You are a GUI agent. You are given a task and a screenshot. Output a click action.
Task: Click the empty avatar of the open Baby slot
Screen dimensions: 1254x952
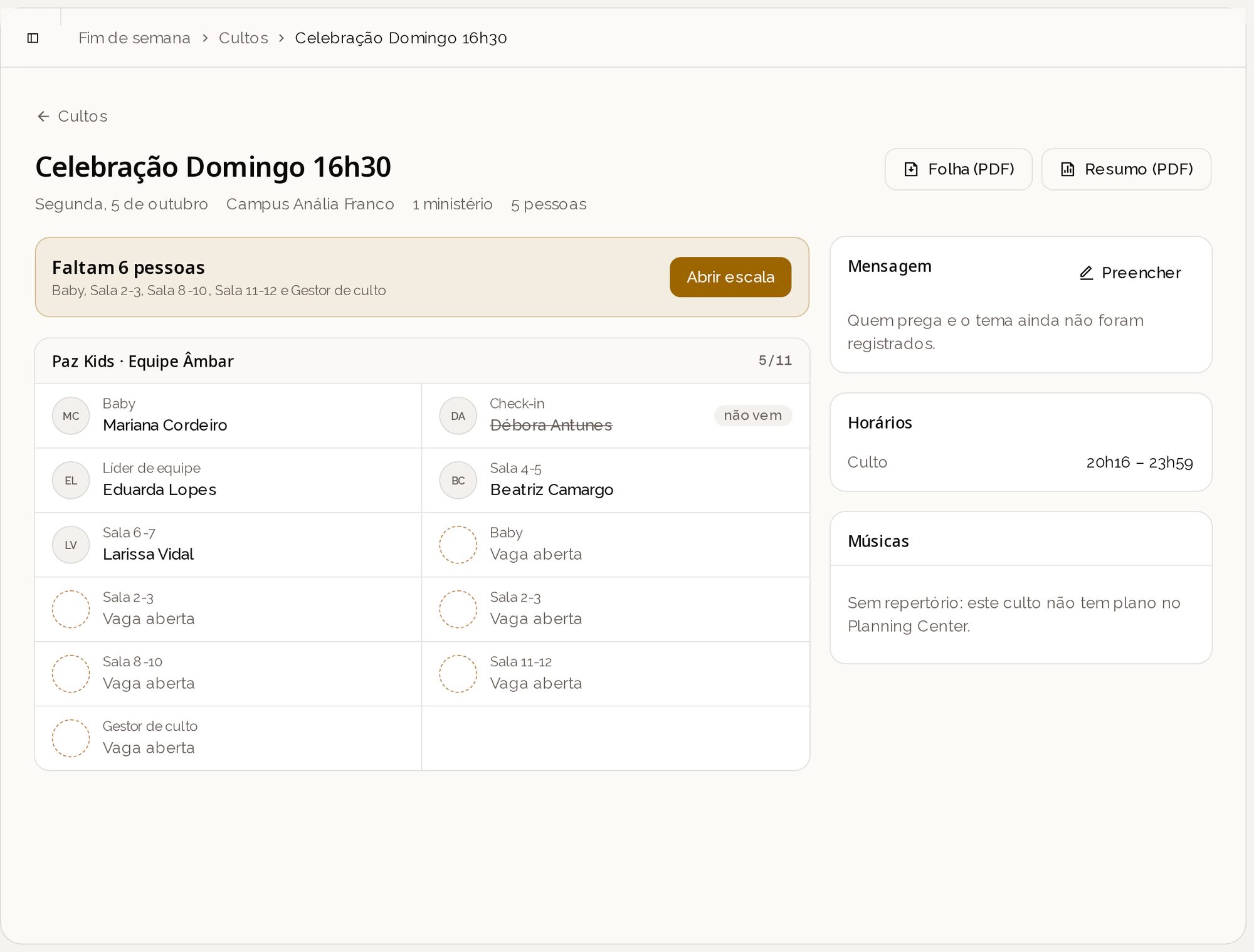click(458, 545)
